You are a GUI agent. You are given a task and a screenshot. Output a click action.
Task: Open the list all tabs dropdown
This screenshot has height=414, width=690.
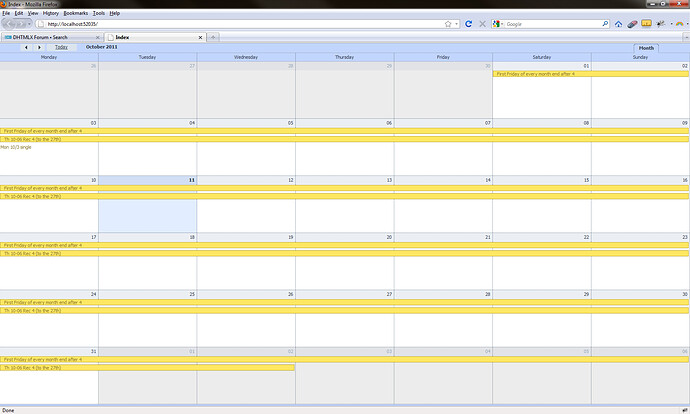point(686,38)
